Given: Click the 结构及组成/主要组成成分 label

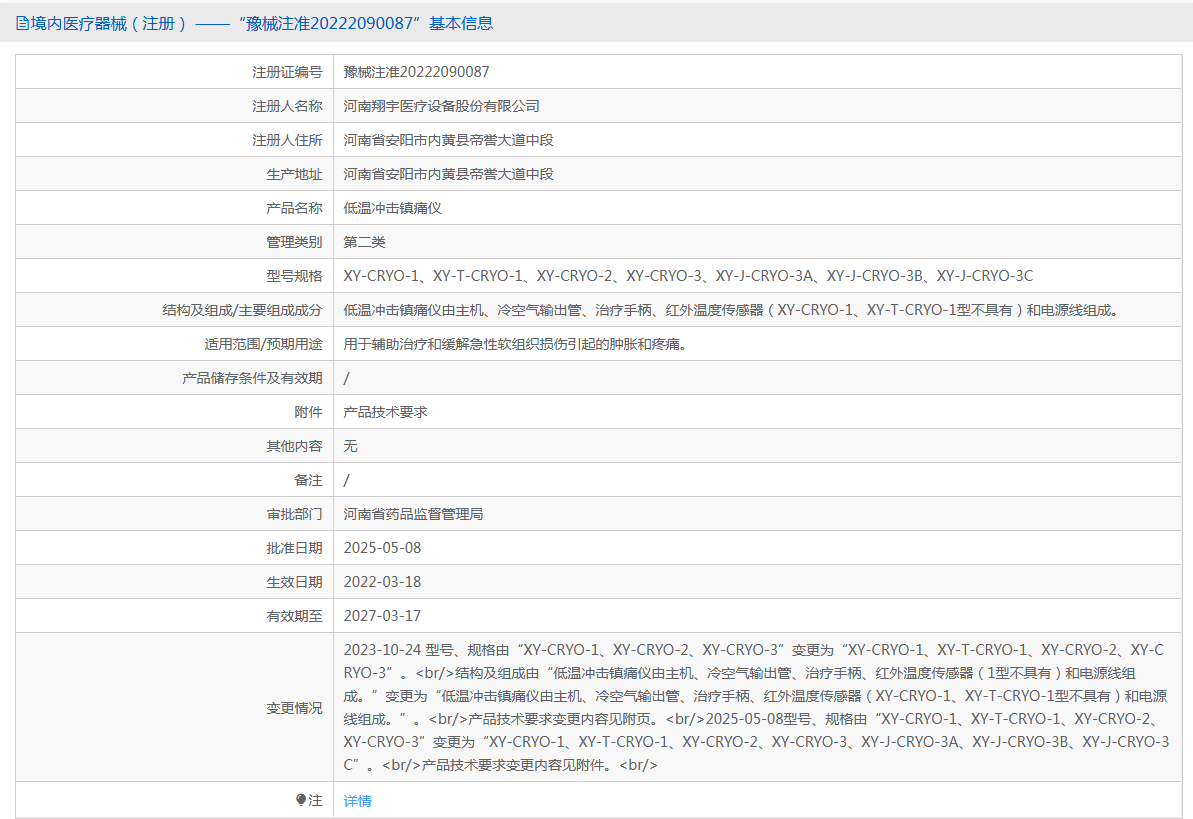Looking at the screenshot, I should [242, 310].
